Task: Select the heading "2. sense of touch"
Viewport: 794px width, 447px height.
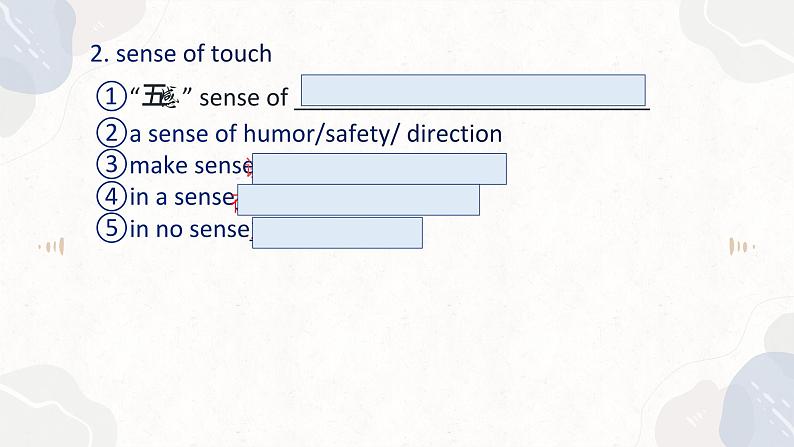Action: 181,54
